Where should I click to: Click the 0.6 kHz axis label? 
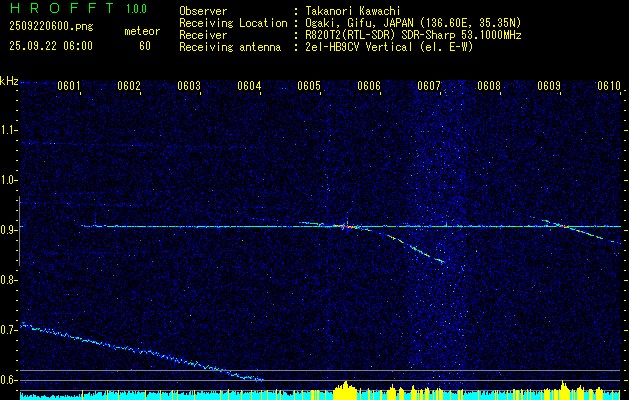[7, 380]
